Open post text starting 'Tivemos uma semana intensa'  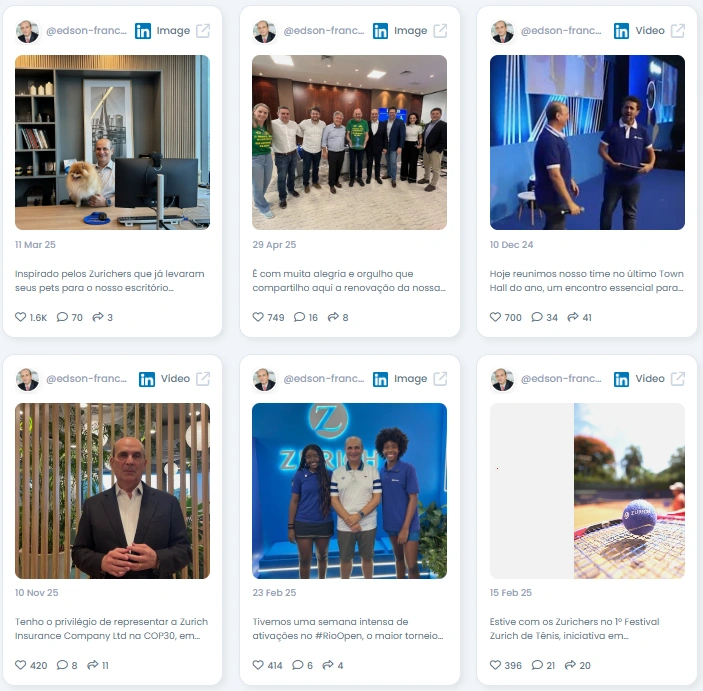coord(348,629)
